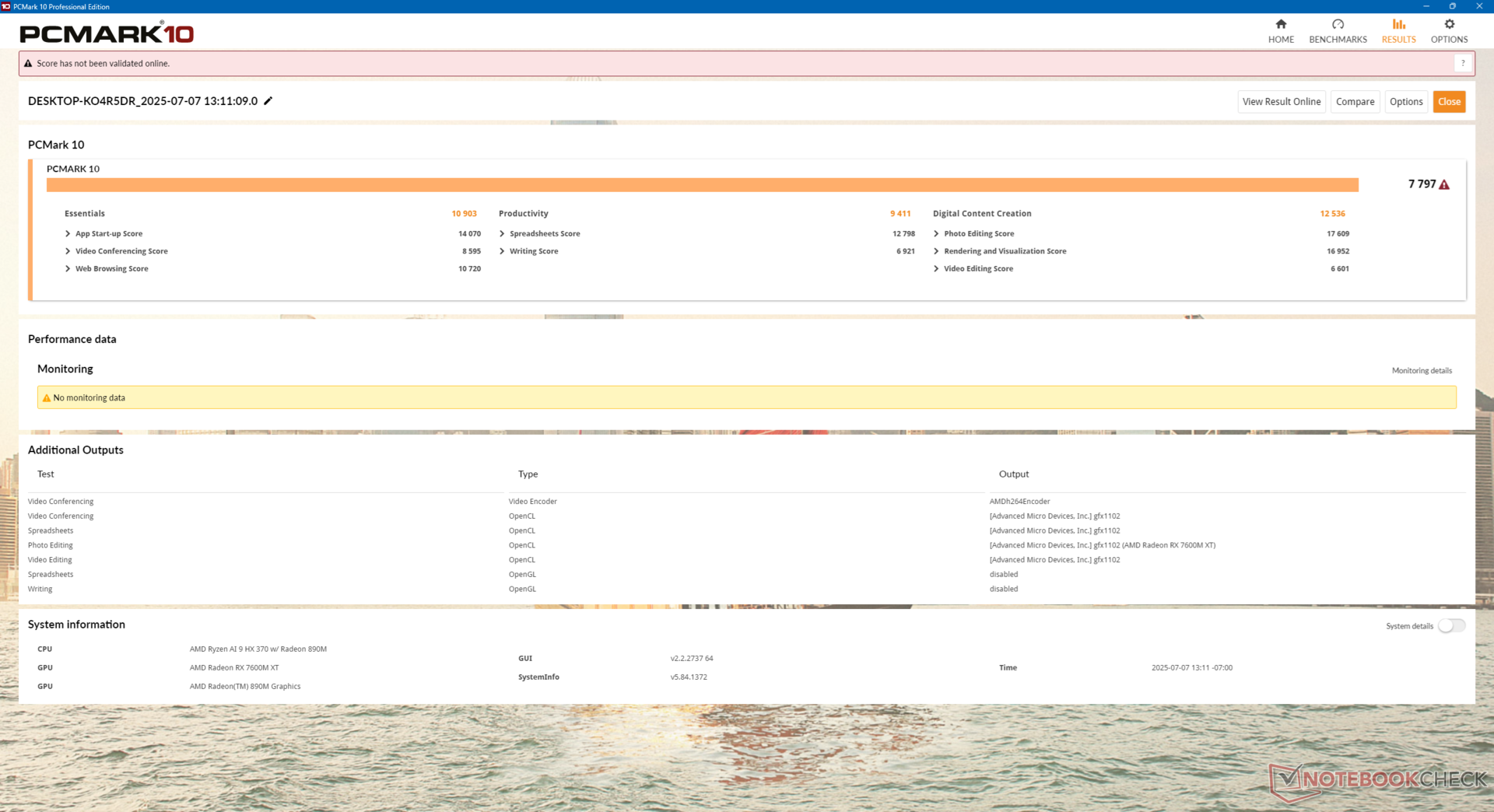
Task: Open the Options gear icon
Action: (x=1449, y=25)
